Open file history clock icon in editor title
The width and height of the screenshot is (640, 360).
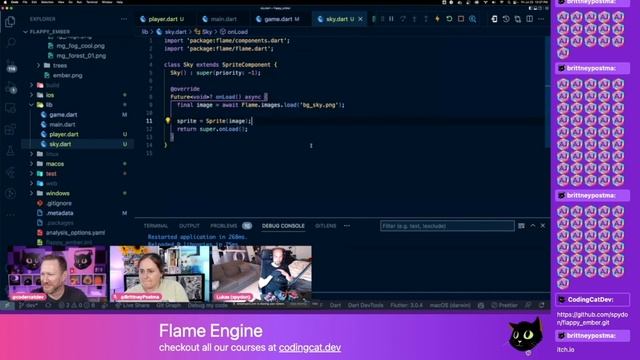[x=506, y=19]
